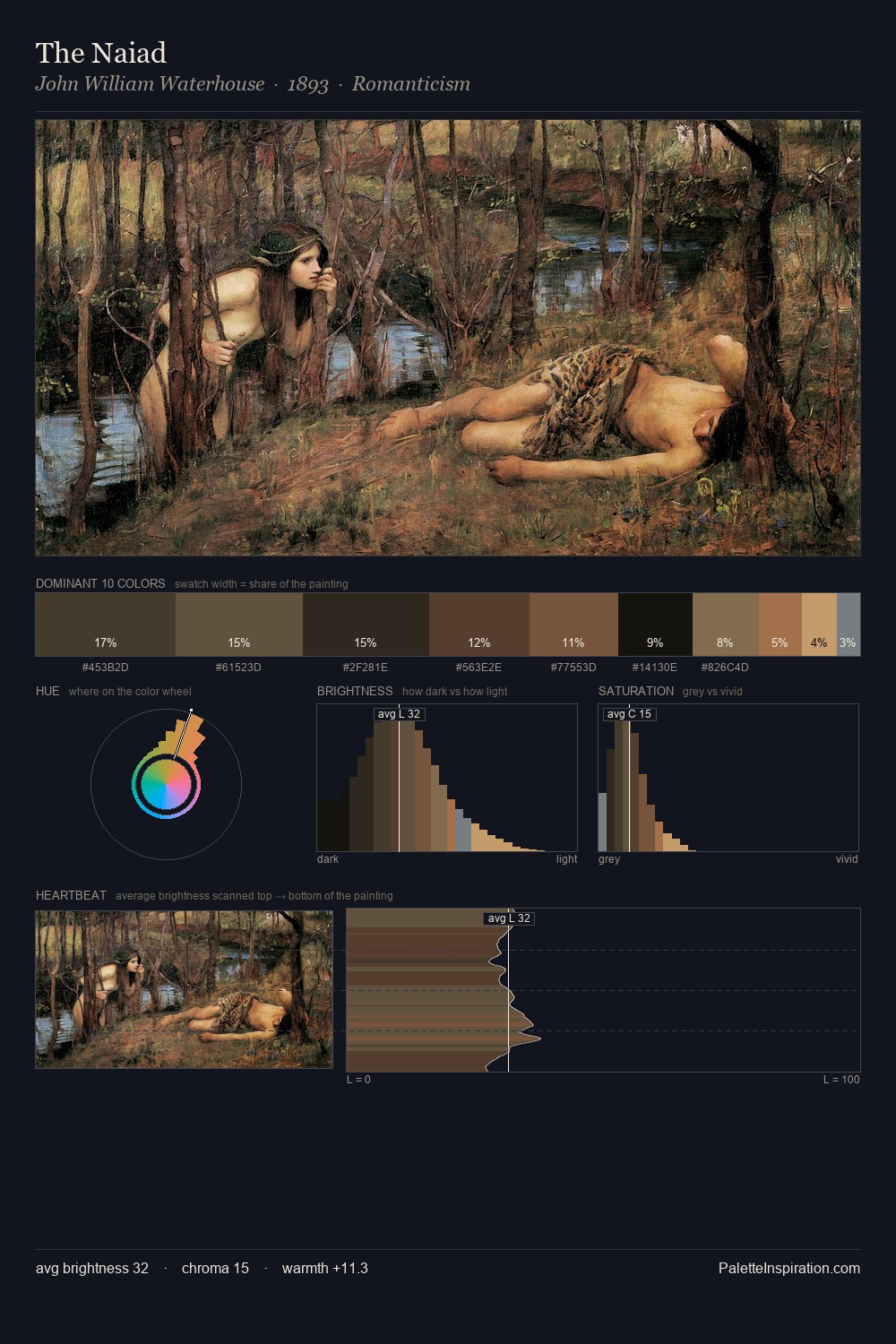Click artist name John William Waterhouse
Screen dimensions: 896x1344
150,83
